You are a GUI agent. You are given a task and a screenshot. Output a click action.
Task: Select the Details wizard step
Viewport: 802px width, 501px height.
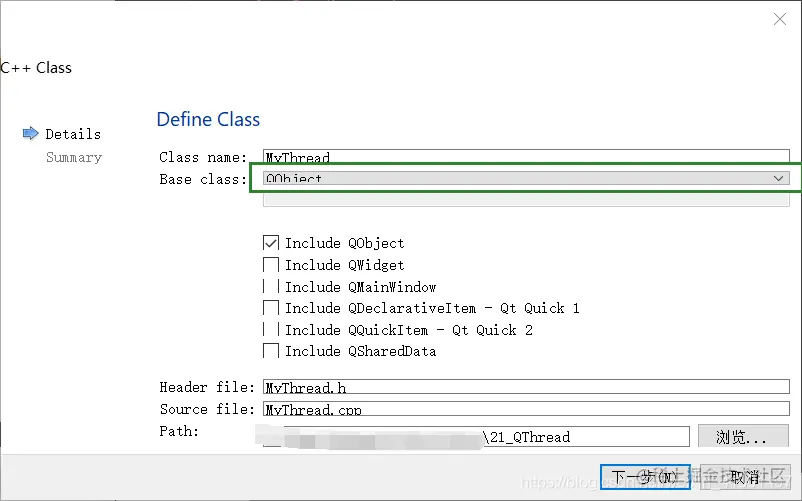pyautogui.click(x=73, y=134)
